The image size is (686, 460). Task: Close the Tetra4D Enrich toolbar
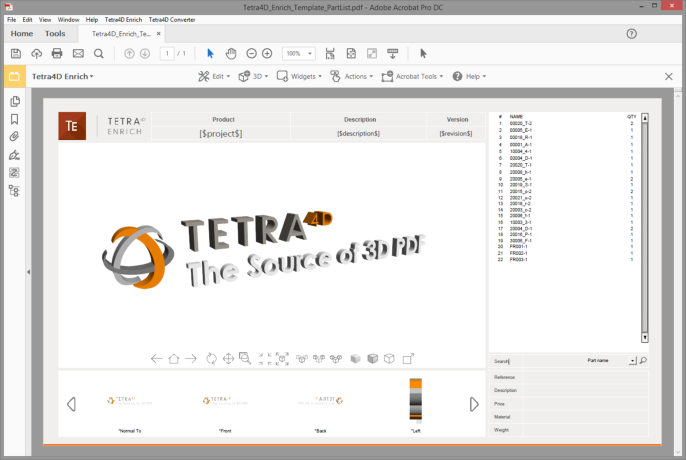(668, 77)
